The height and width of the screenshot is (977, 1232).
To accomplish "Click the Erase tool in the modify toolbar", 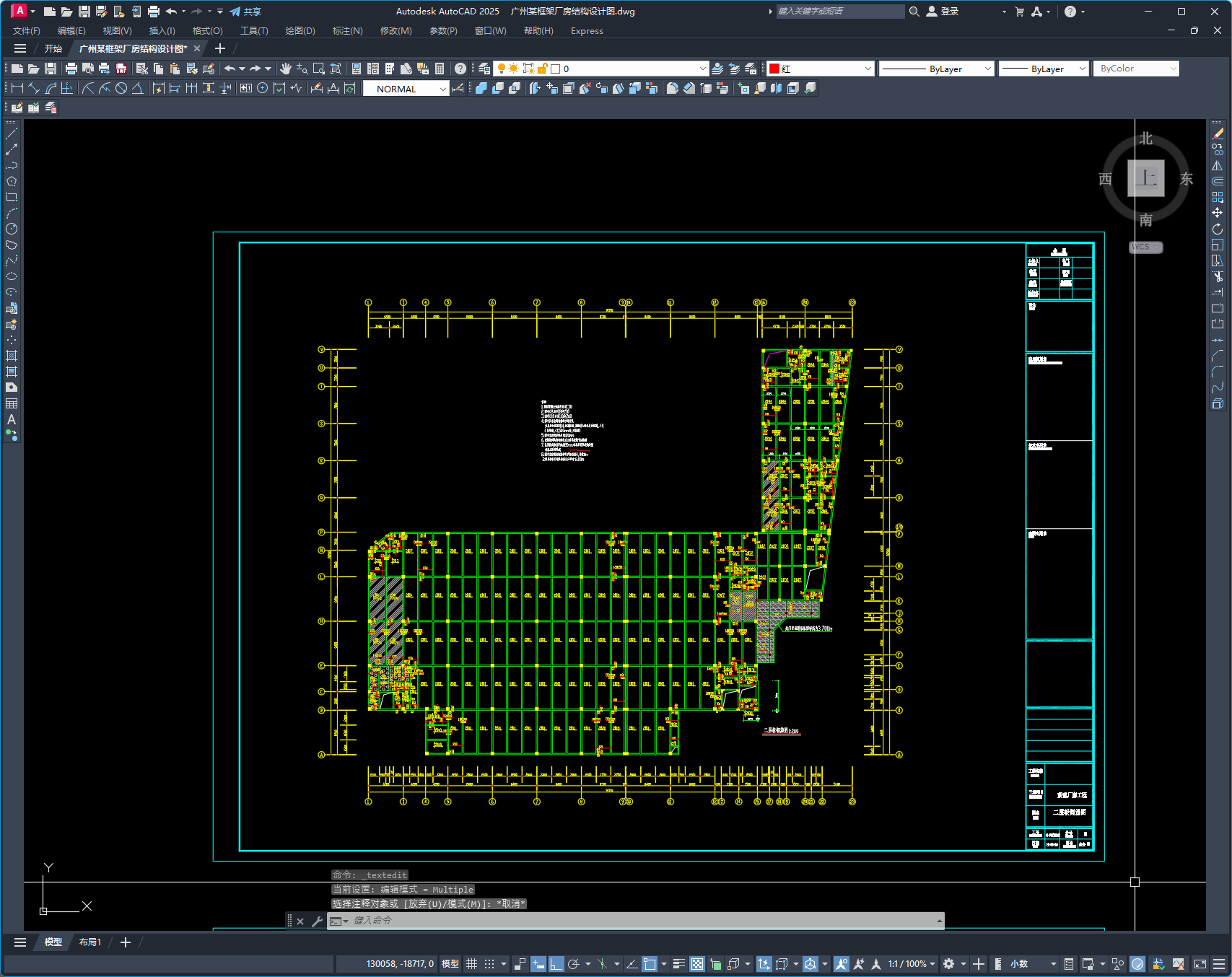I will point(1218,133).
